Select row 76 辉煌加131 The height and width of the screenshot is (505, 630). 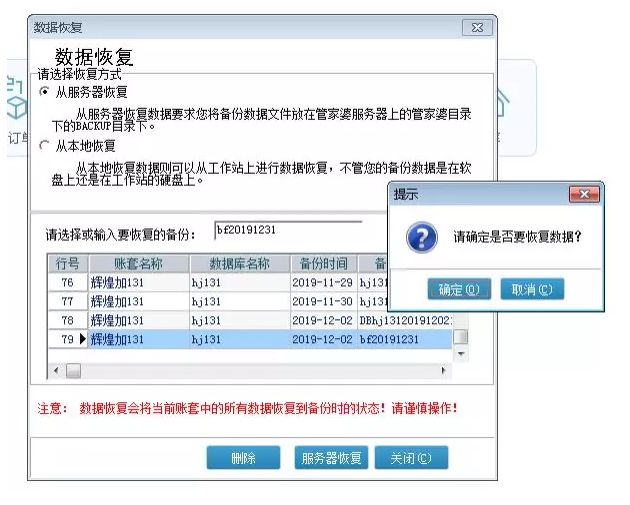tap(217, 282)
